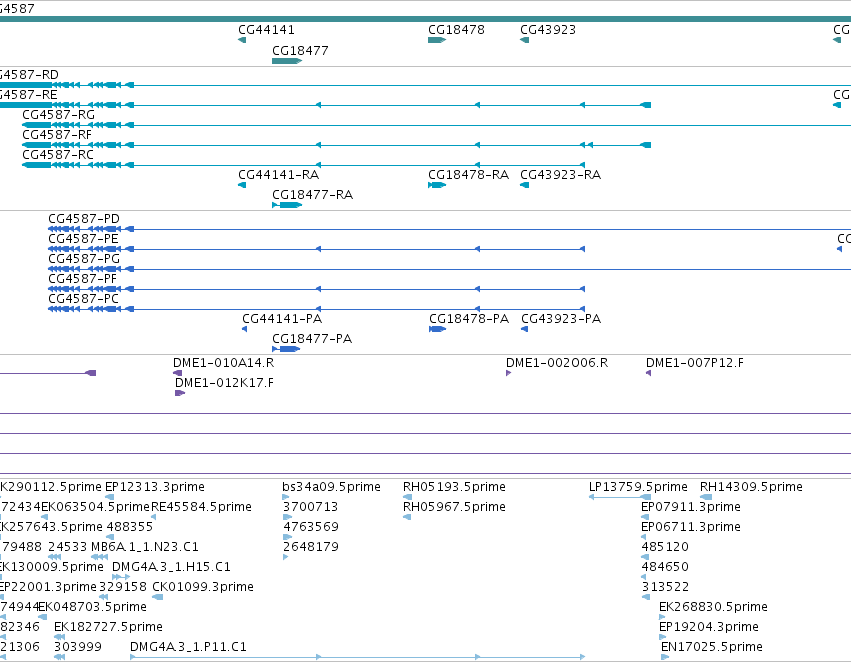The width and height of the screenshot is (851, 662).
Task: Click the DME1-007P12.F feature label
Action: pos(695,362)
